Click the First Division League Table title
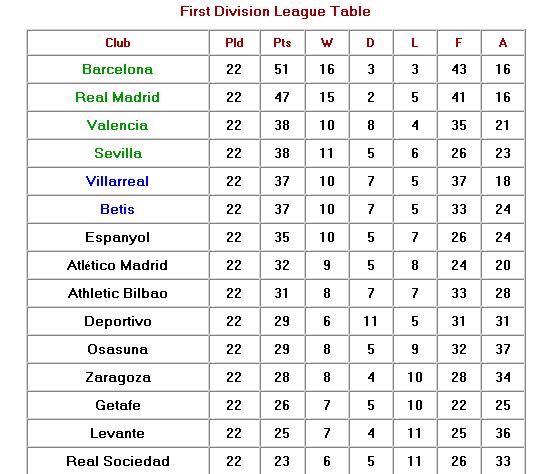The width and height of the screenshot is (541, 474). click(x=275, y=11)
